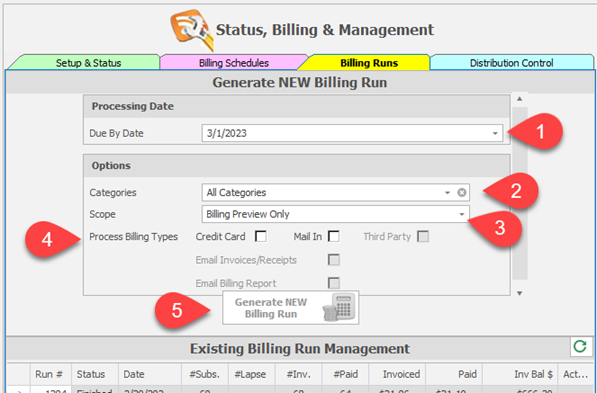Viewport: 597px width, 393px height.
Task: Sort by the #Paid column header
Action: (345, 374)
